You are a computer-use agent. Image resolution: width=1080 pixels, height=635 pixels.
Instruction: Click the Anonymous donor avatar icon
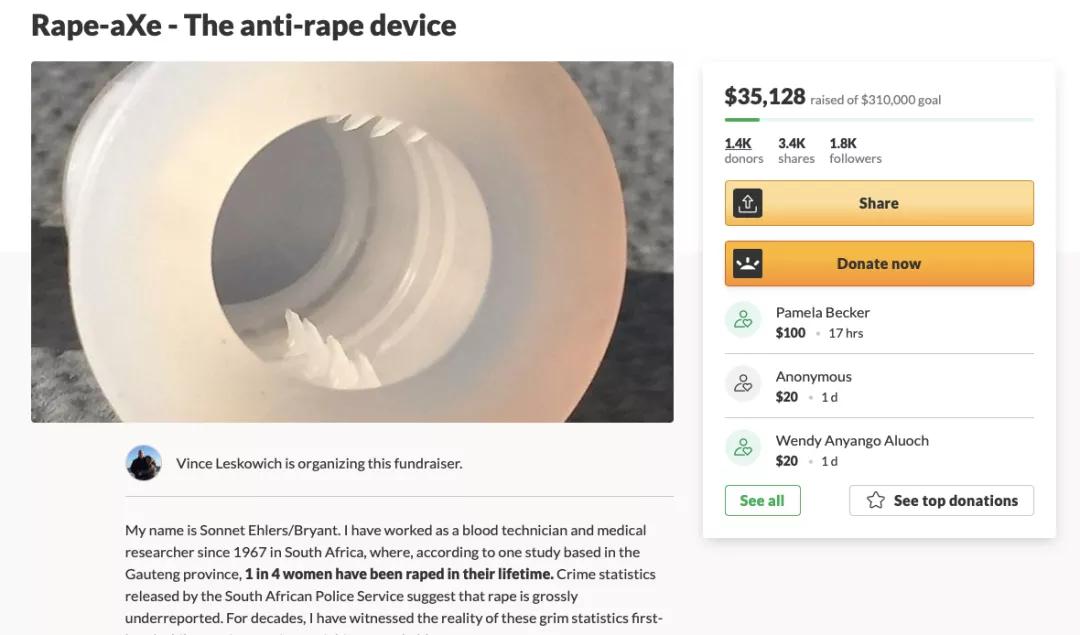(x=743, y=384)
